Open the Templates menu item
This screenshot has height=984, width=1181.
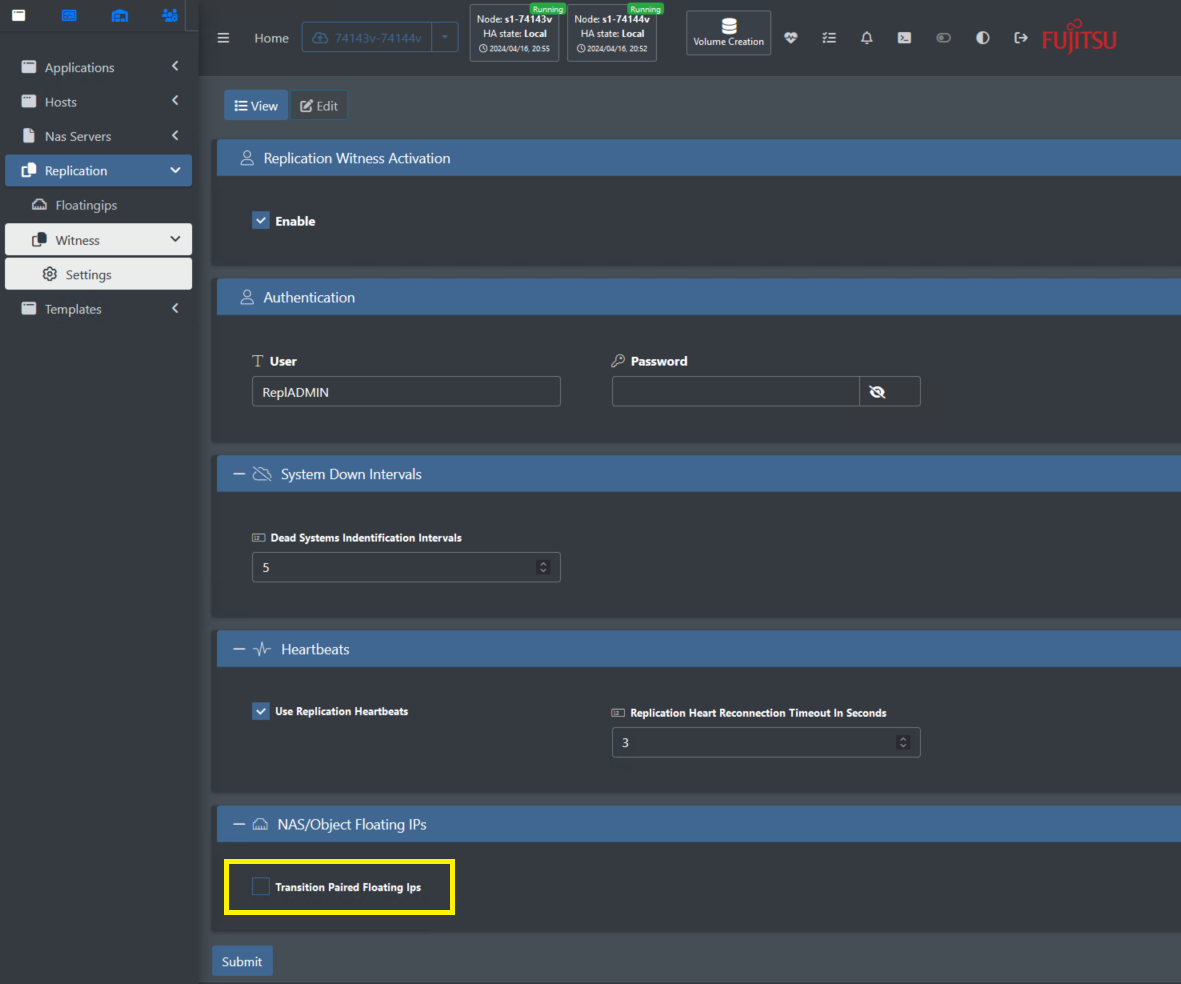(x=99, y=309)
